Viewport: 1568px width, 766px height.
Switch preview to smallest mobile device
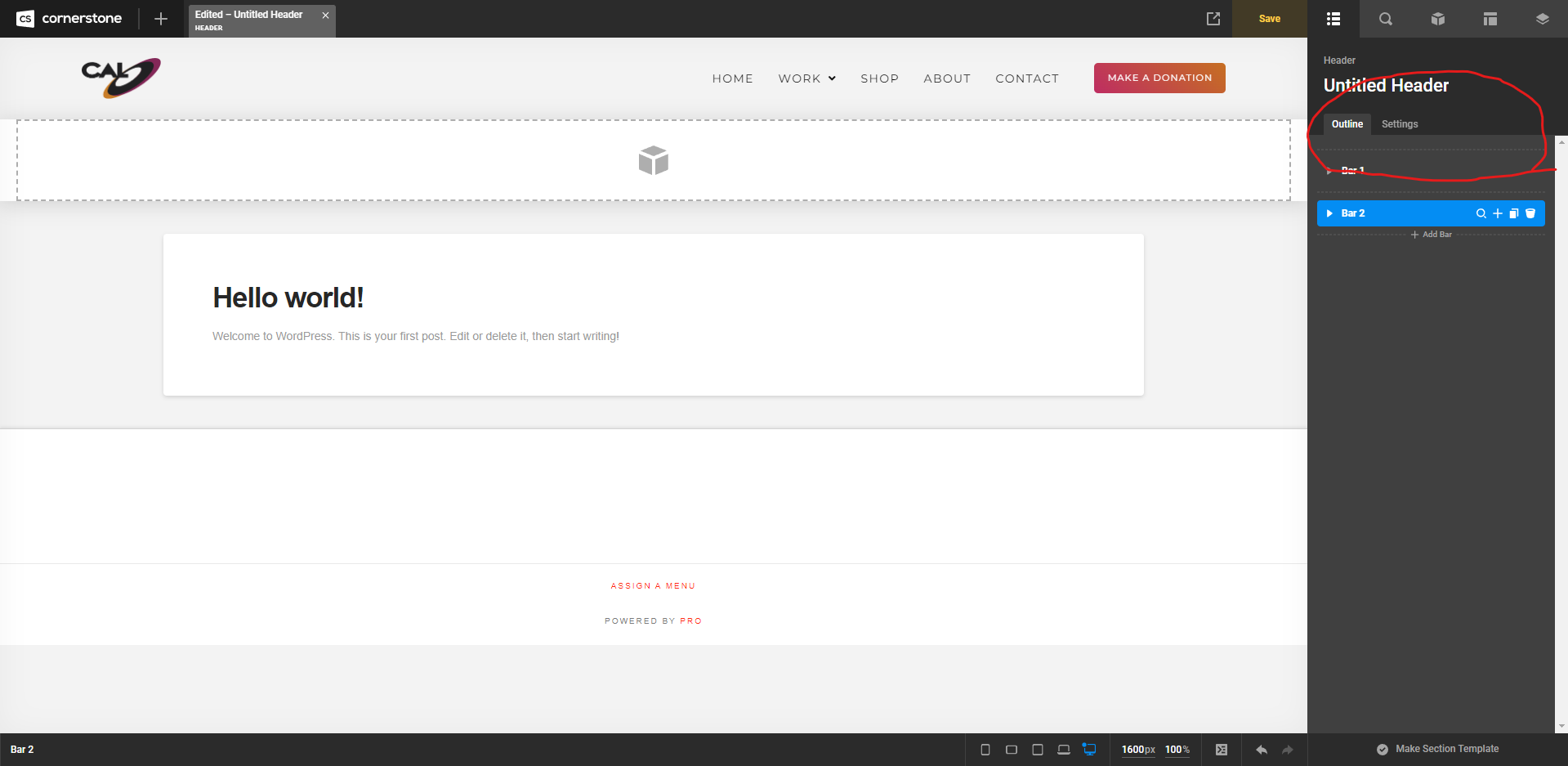click(985, 750)
